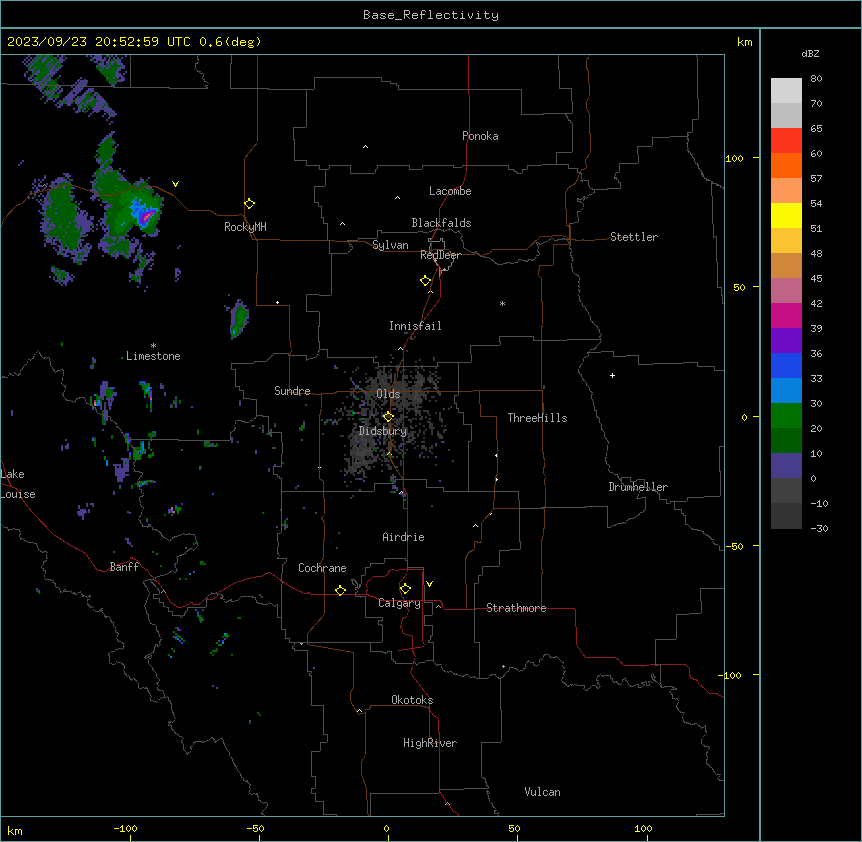Screen dimensions: 862x842
Task: Click the Drumheller city label
Action: pos(638,487)
